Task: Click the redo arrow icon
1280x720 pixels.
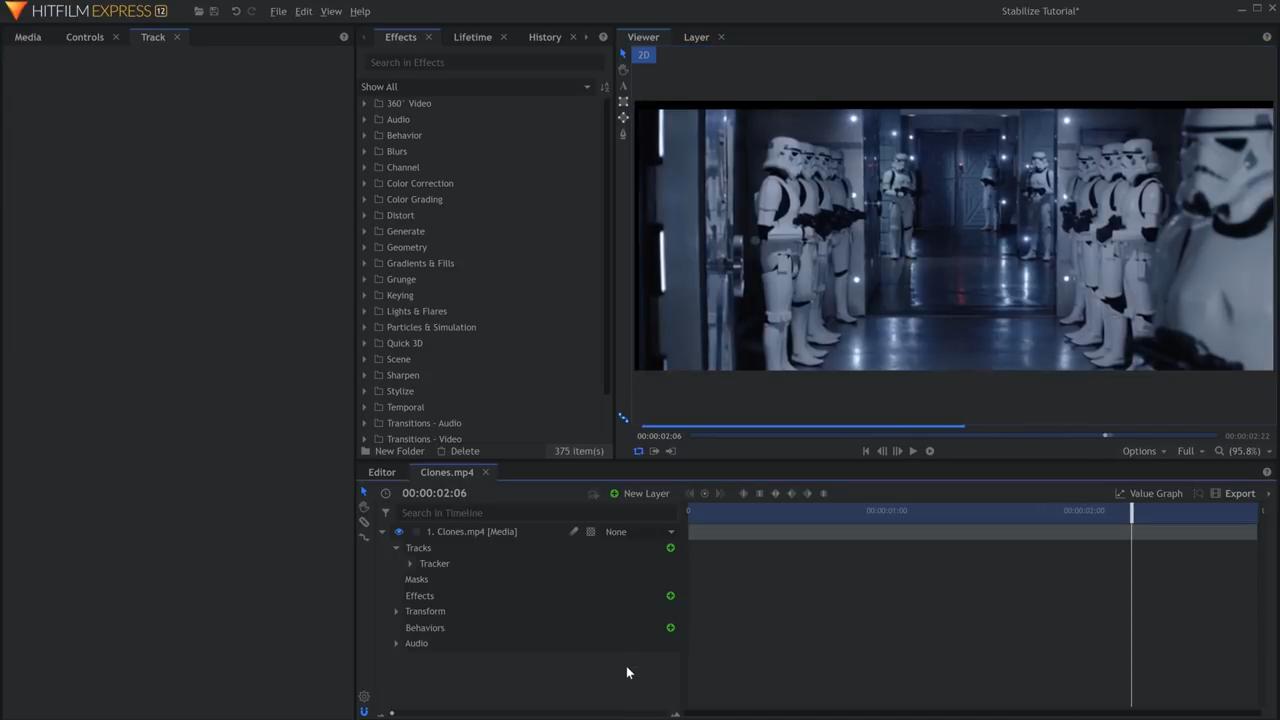Action: (x=252, y=11)
